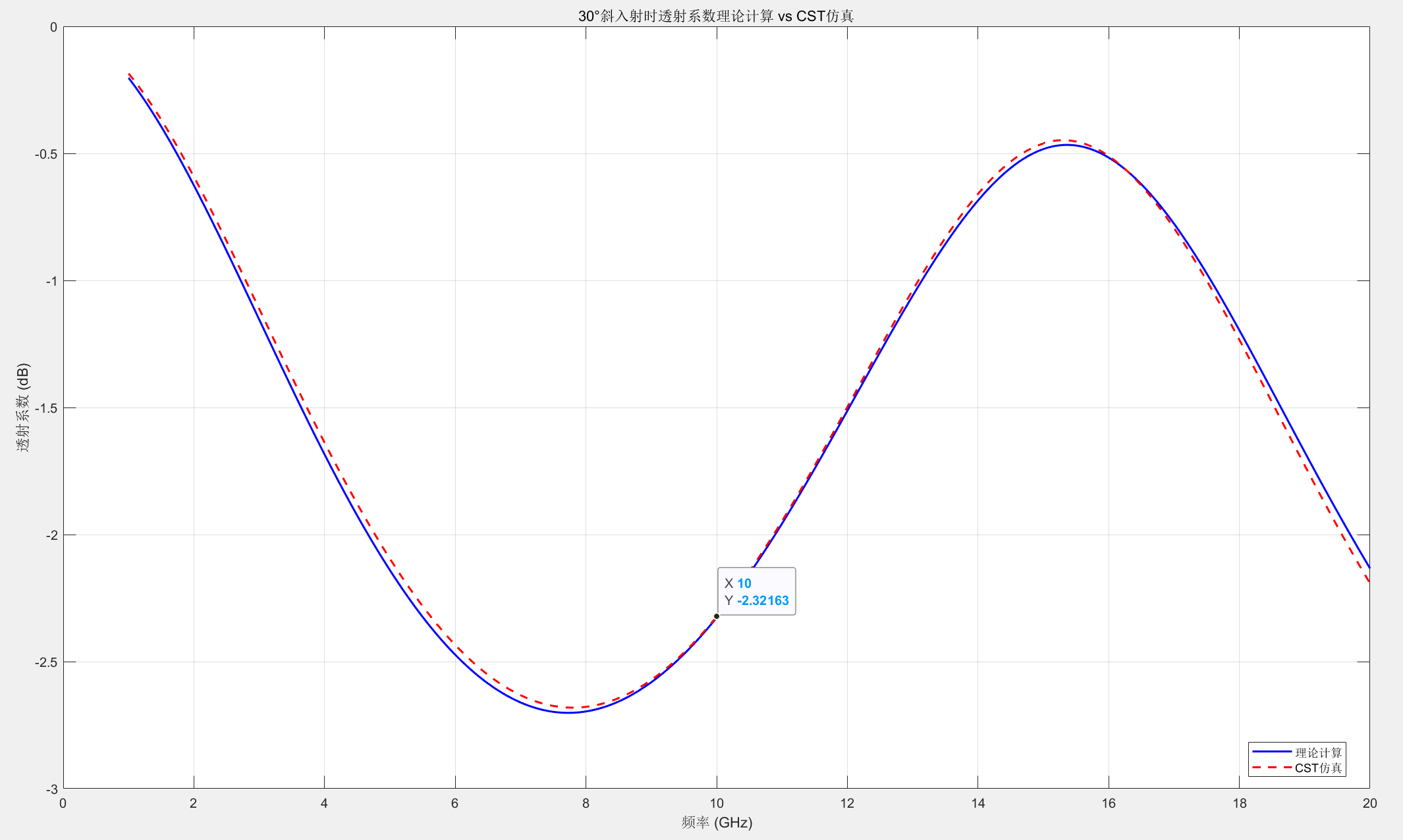1403x840 pixels.
Task: Click the y-axis tick label -2.5
Action: 46,662
